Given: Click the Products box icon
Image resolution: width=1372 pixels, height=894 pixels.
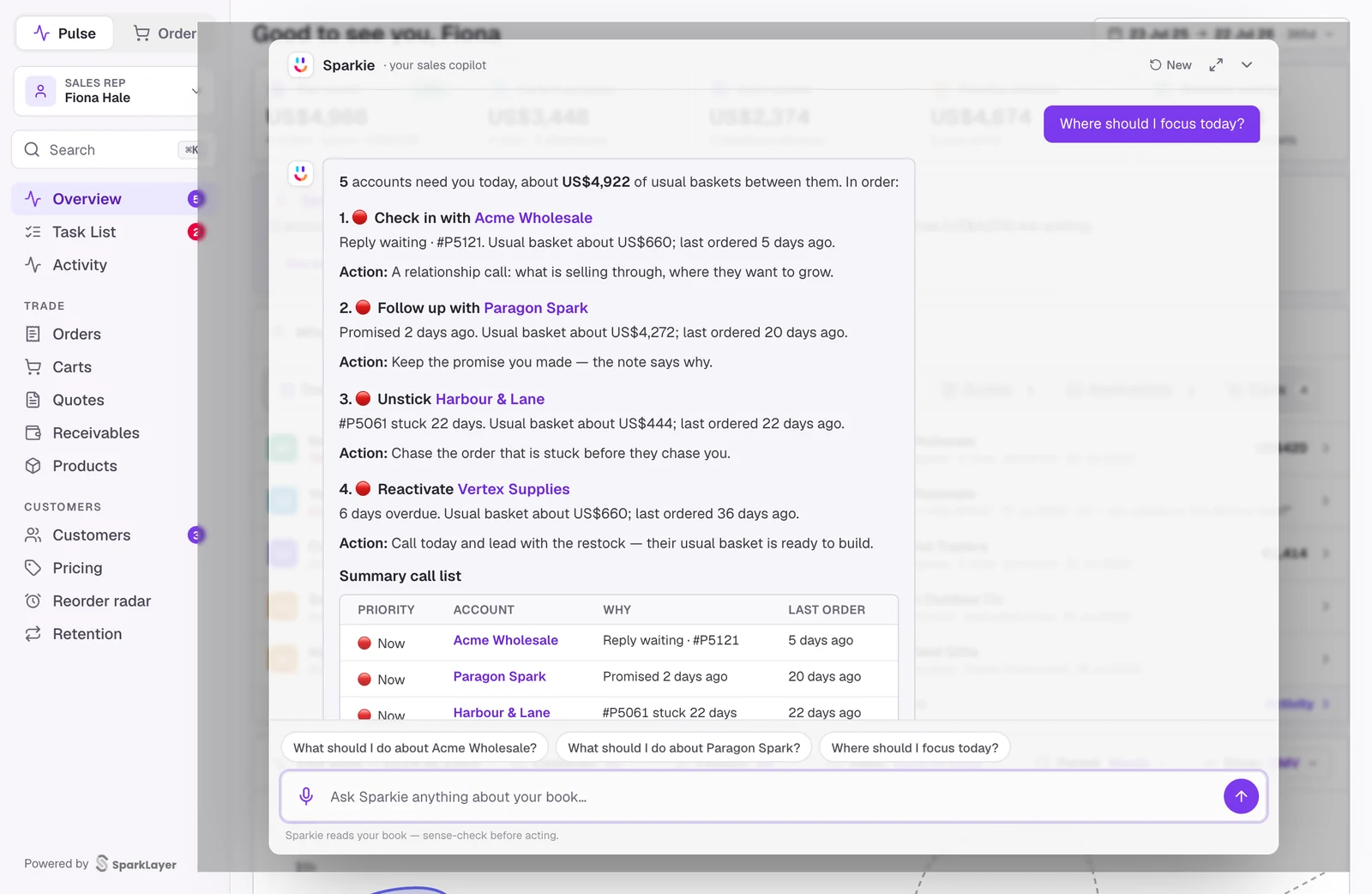Looking at the screenshot, I should pos(33,466).
